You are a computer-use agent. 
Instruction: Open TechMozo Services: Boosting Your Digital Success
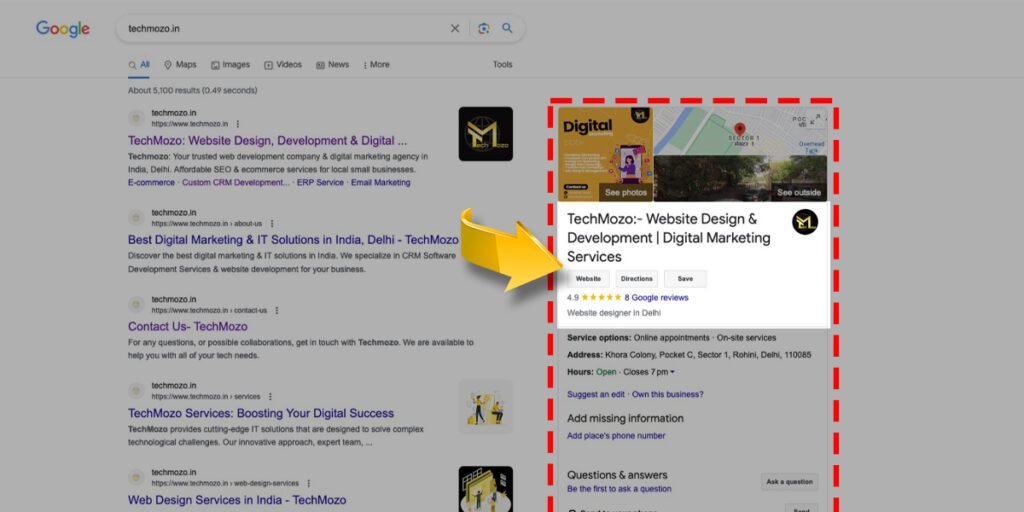[261, 413]
